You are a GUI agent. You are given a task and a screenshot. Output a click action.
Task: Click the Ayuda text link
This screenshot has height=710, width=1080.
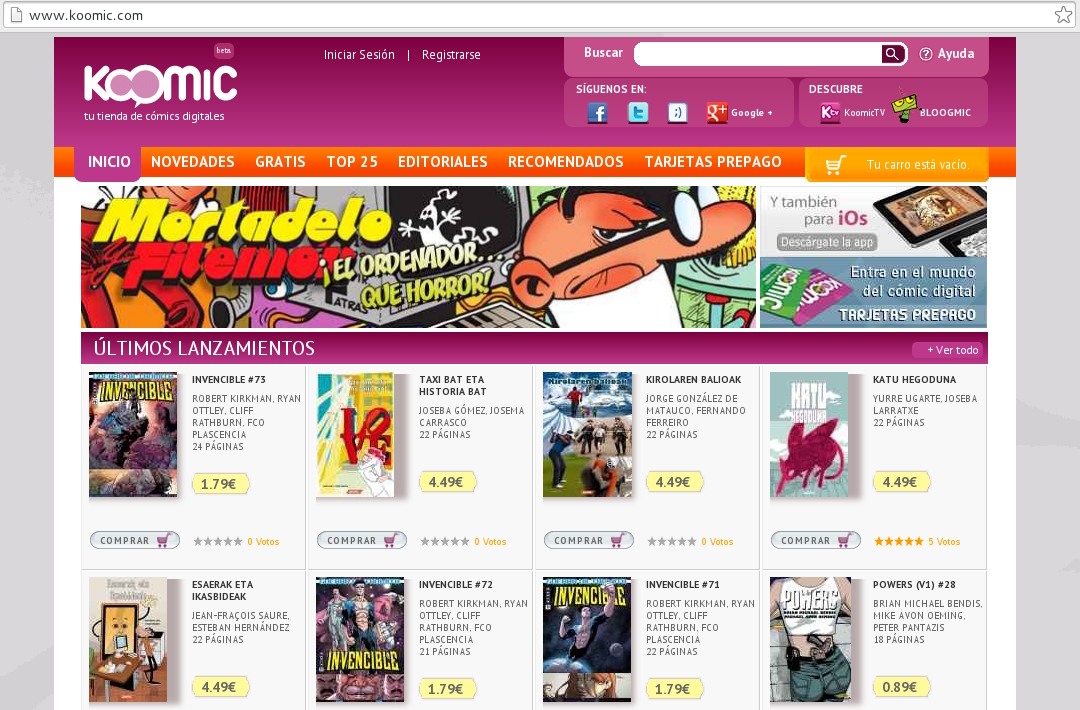coord(956,54)
